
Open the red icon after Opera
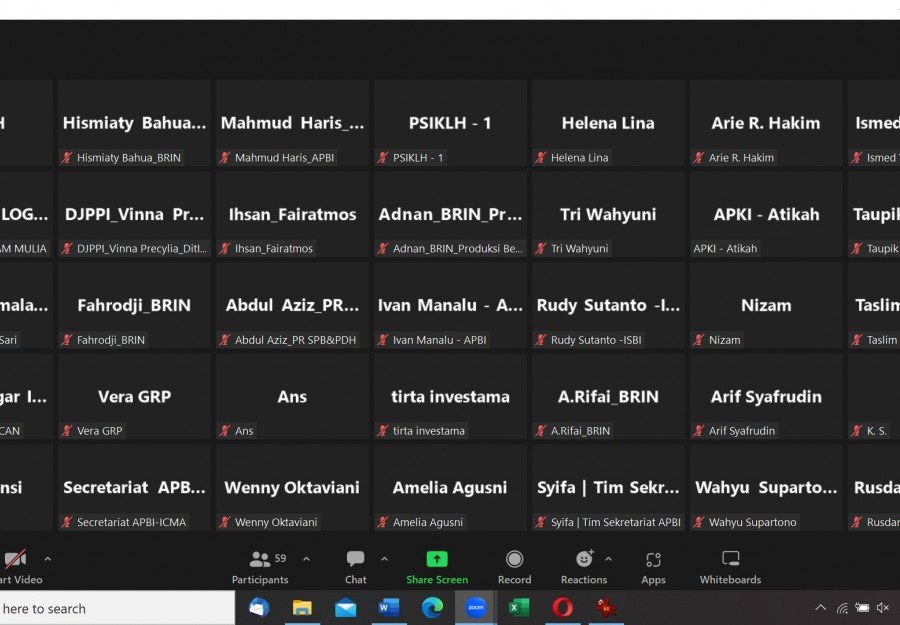[606, 607]
